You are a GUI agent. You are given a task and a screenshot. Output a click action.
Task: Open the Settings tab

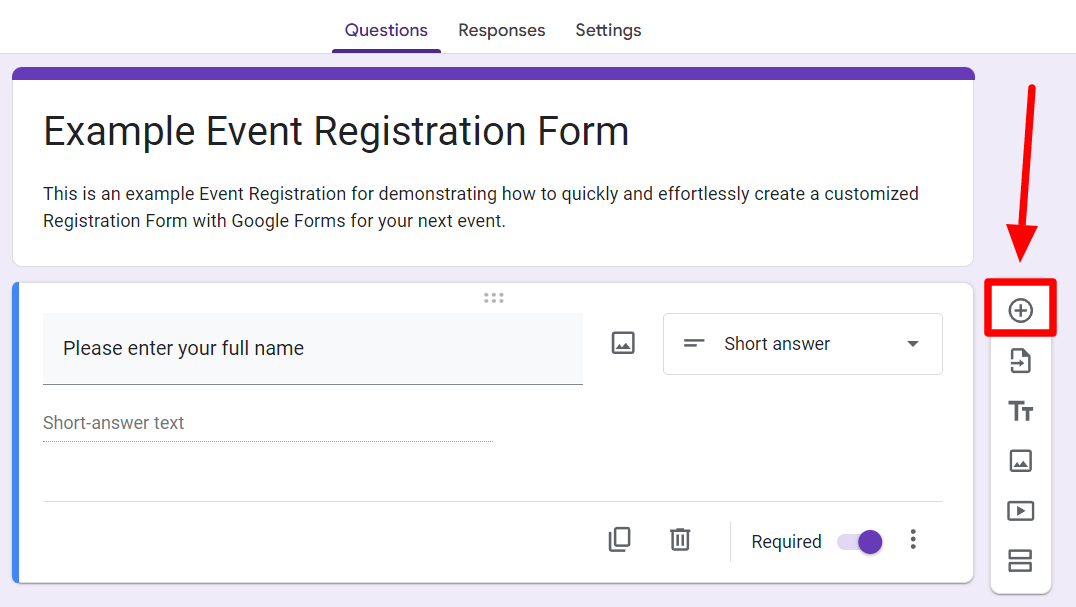608,30
